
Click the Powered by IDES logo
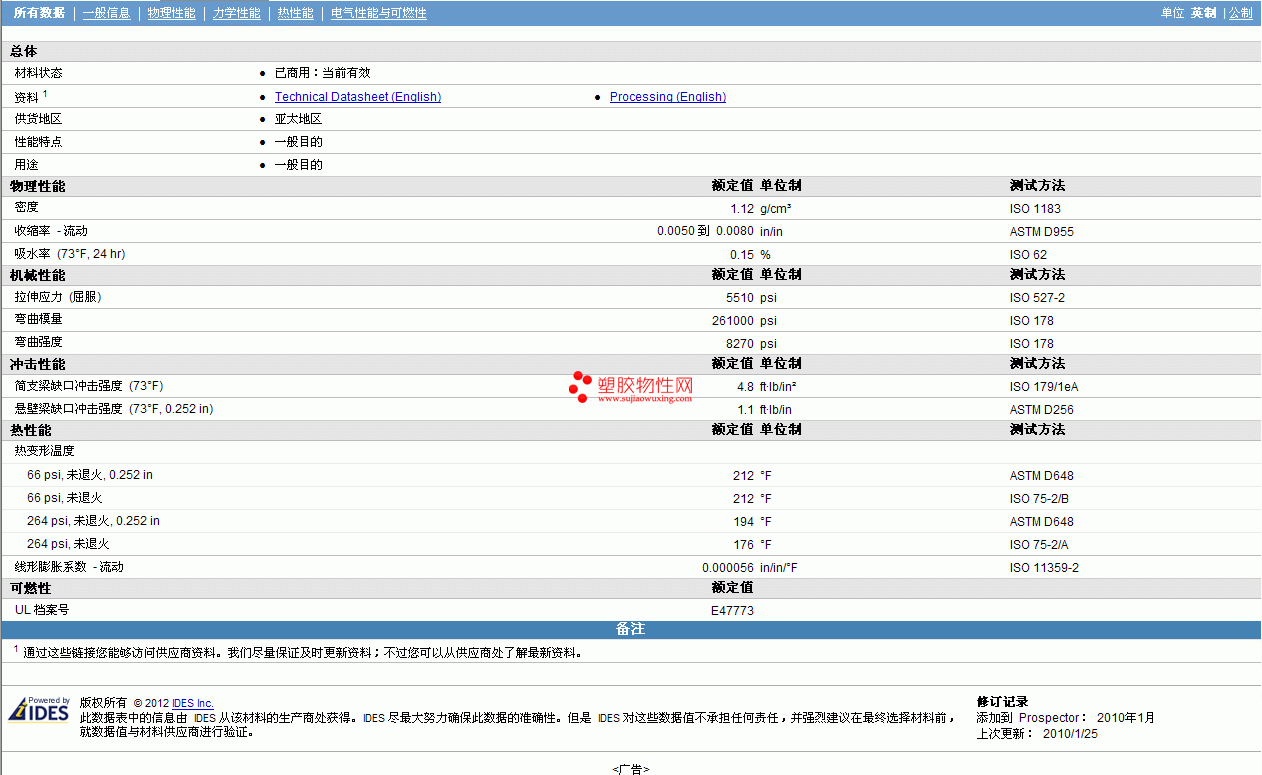coord(39,709)
